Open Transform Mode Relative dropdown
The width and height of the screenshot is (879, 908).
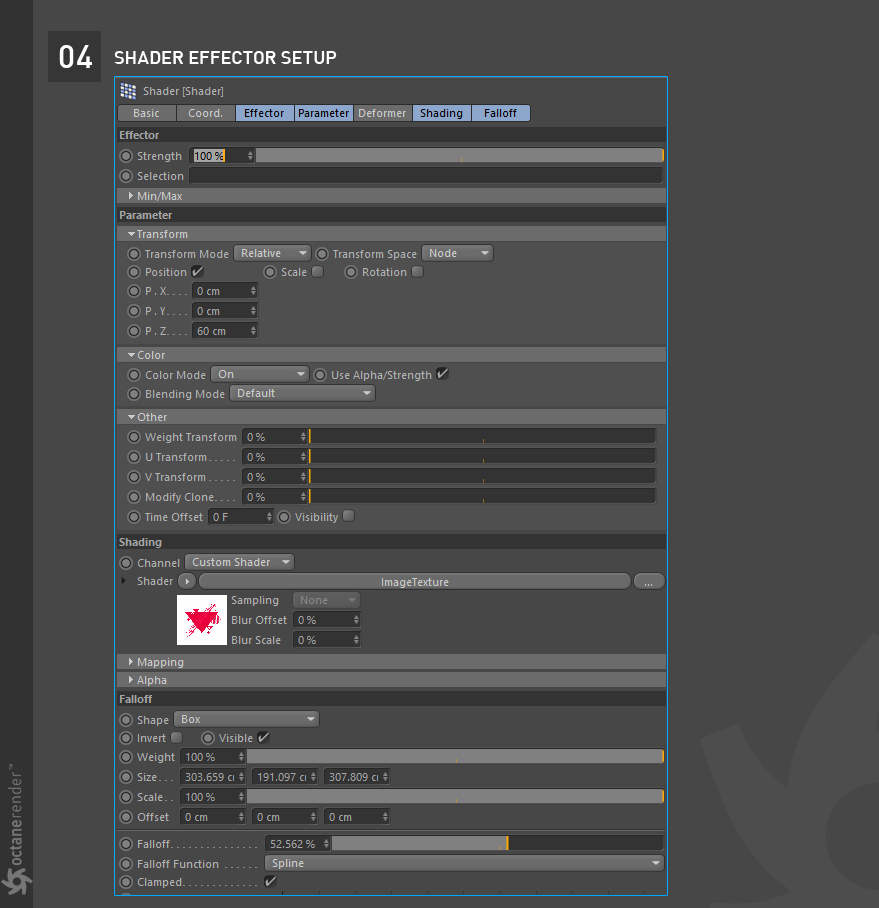pyautogui.click(x=272, y=253)
